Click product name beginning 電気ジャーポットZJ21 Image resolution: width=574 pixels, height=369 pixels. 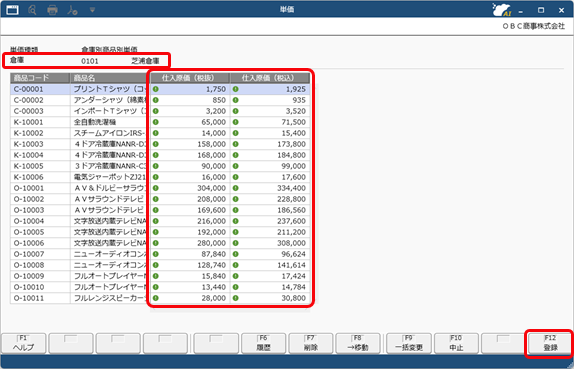(x=110, y=177)
